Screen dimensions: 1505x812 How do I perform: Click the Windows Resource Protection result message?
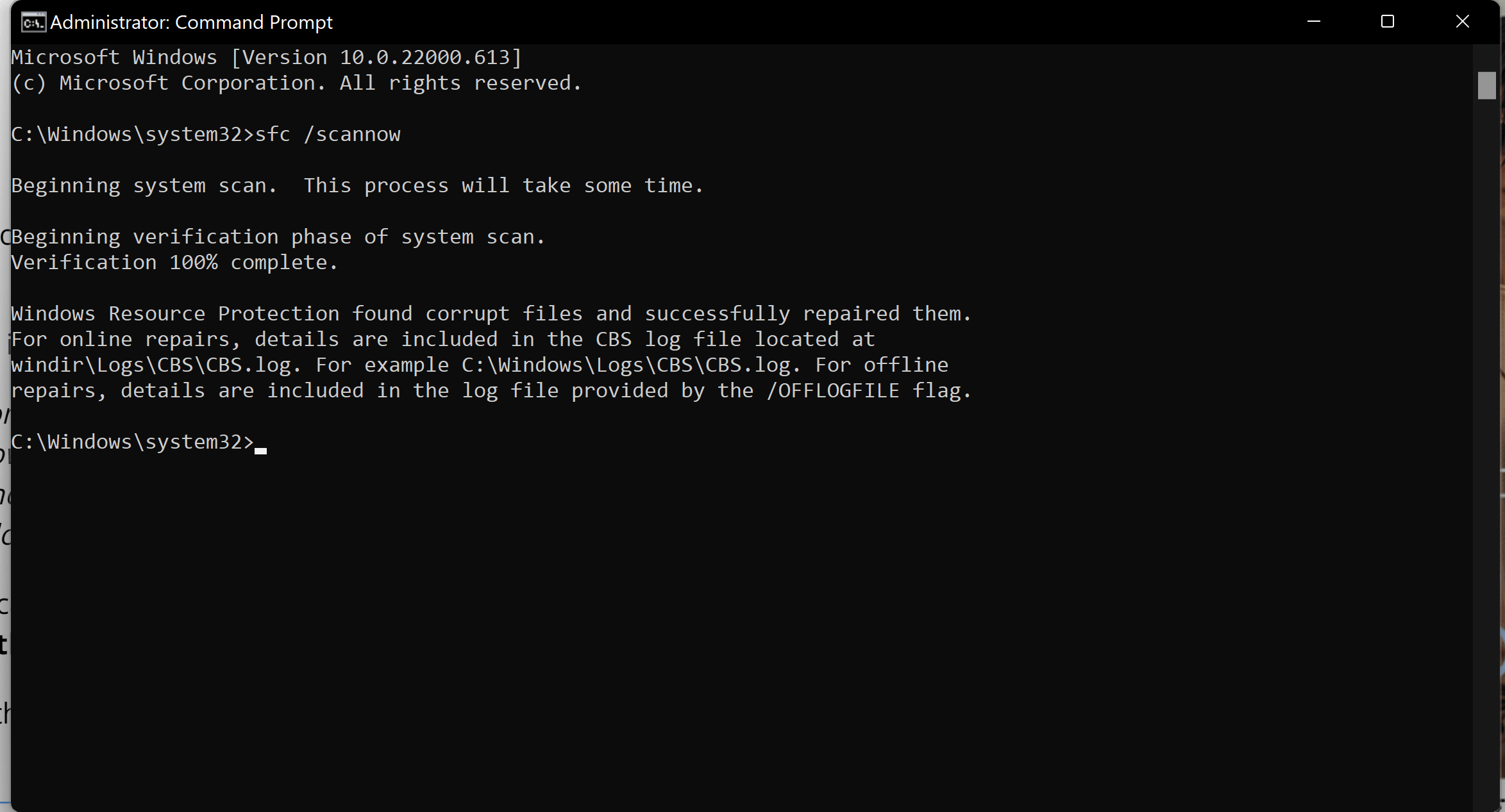coord(490,313)
